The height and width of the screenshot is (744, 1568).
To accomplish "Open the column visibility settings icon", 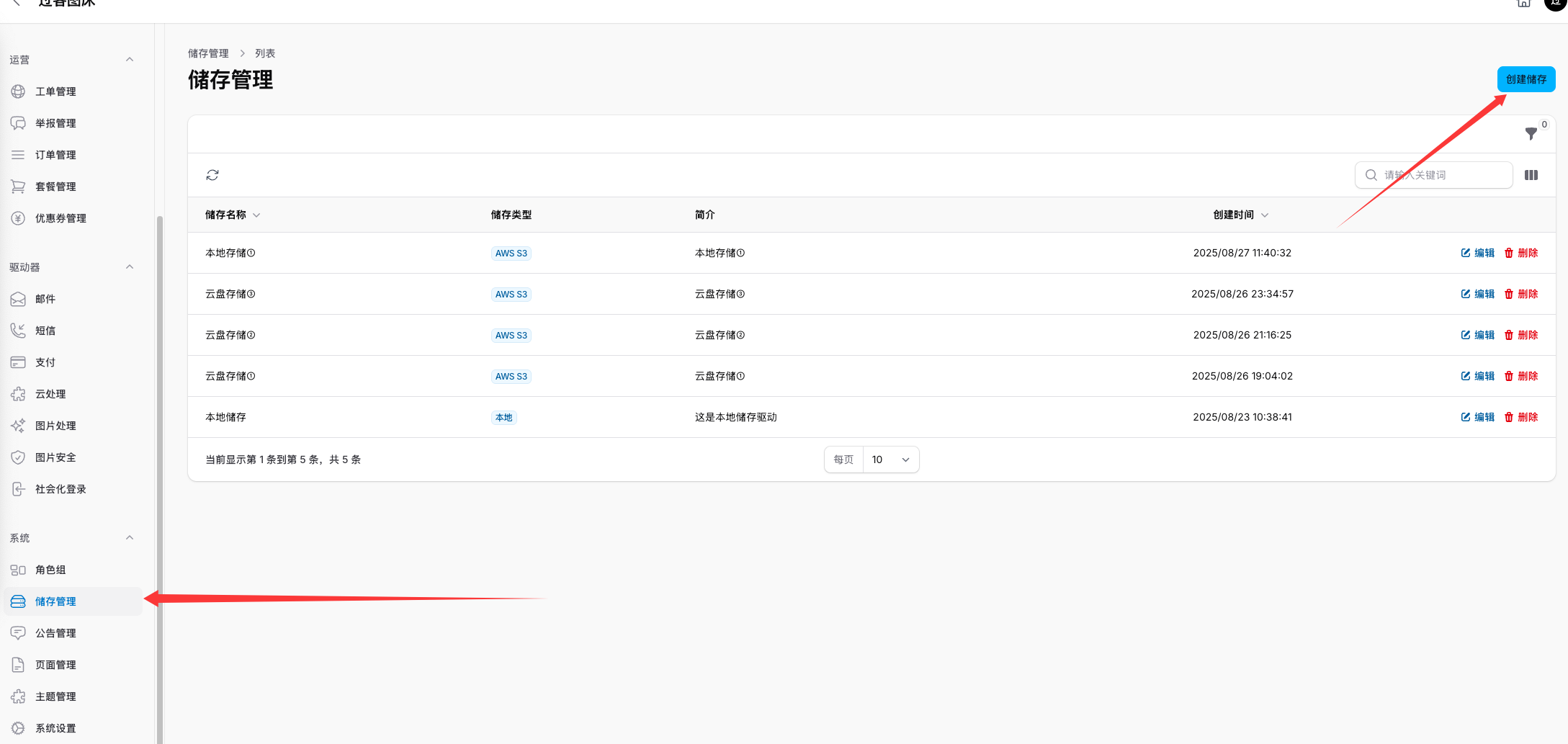I will pyautogui.click(x=1531, y=175).
